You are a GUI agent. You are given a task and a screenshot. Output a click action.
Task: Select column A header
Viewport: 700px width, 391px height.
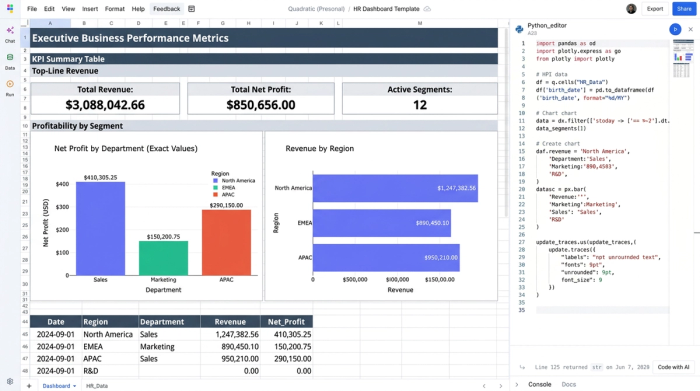pyautogui.click(x=50, y=23)
